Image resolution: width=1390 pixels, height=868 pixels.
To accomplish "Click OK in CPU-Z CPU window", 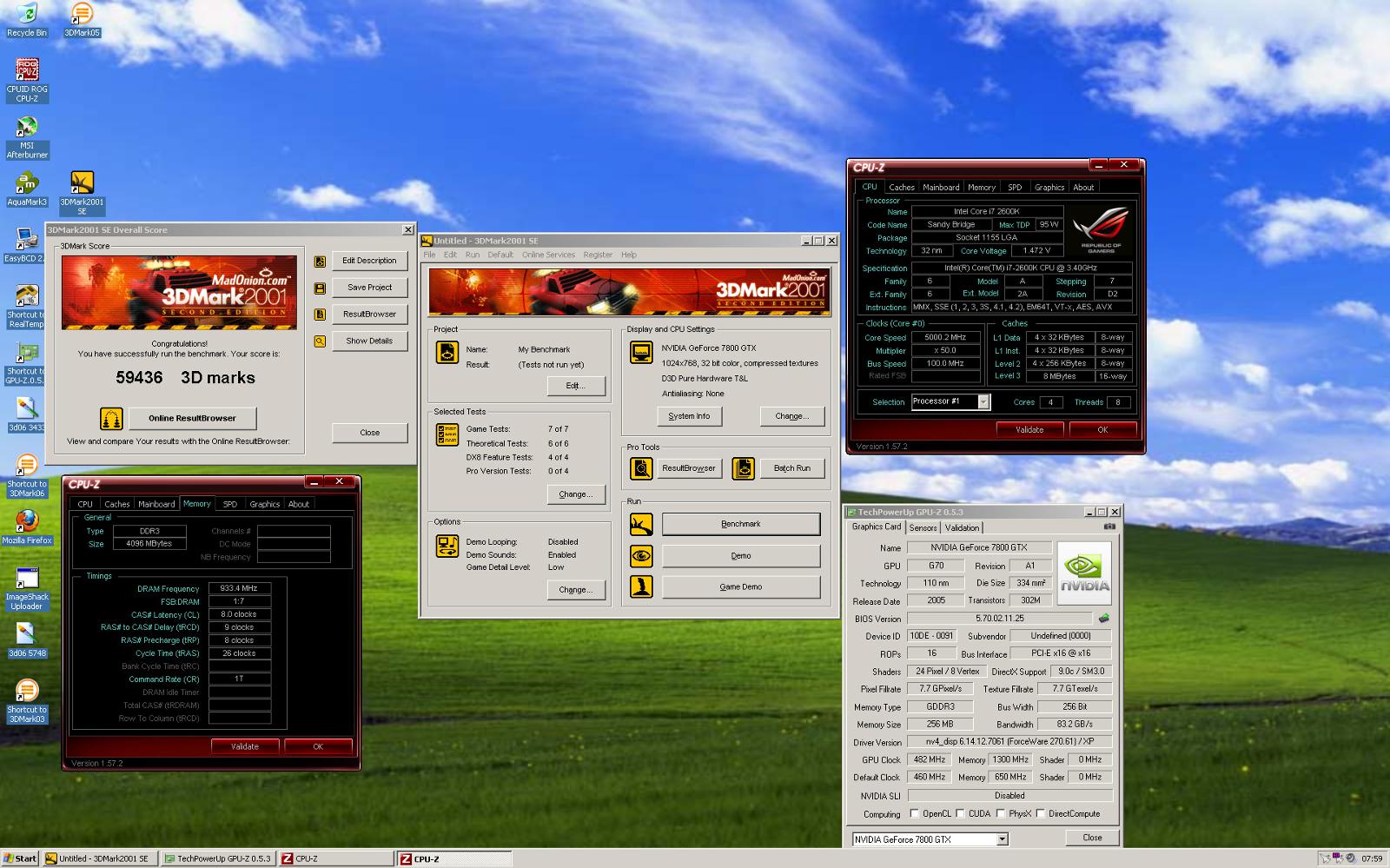I will (1102, 429).
